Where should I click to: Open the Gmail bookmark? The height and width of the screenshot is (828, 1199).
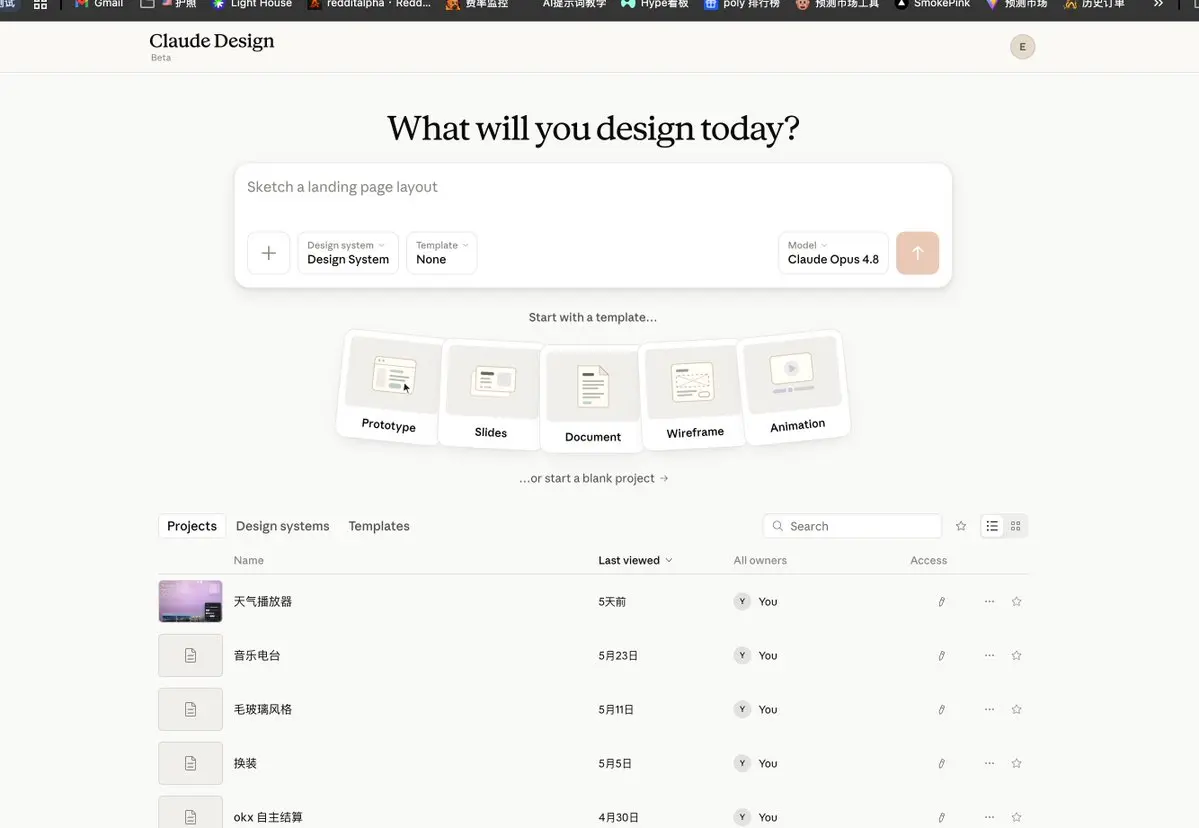[99, 4]
